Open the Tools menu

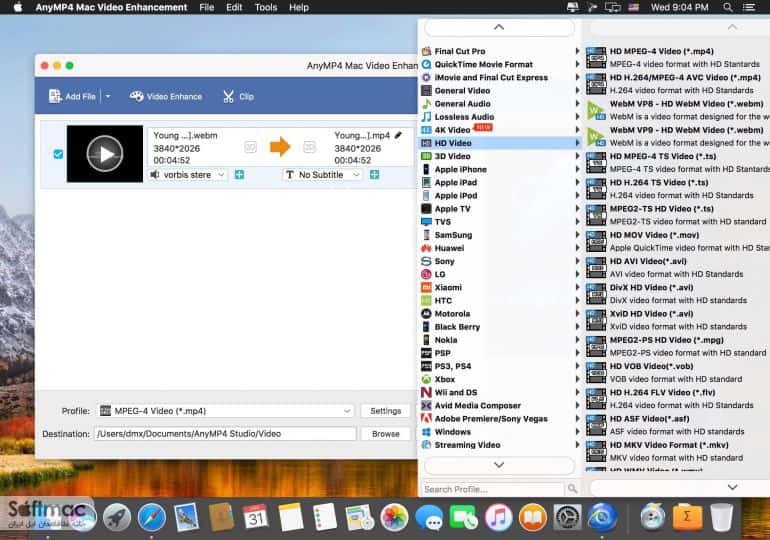coord(266,7)
